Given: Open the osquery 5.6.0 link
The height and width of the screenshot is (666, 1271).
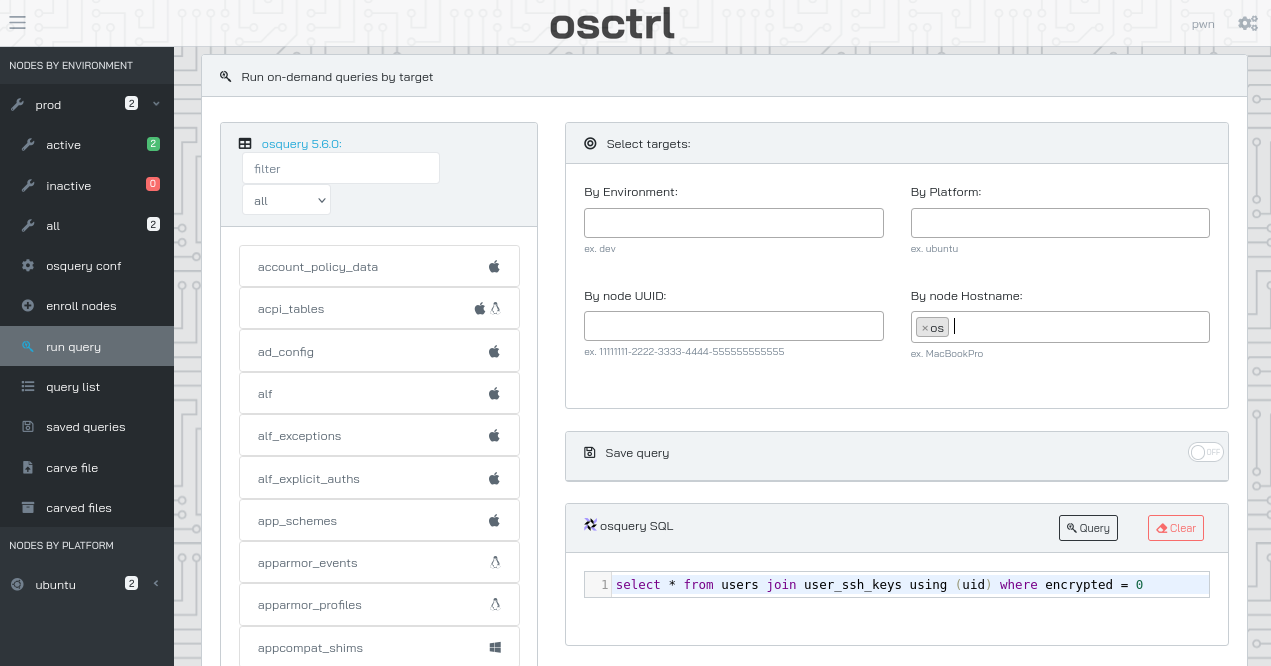Looking at the screenshot, I should click(x=301, y=144).
